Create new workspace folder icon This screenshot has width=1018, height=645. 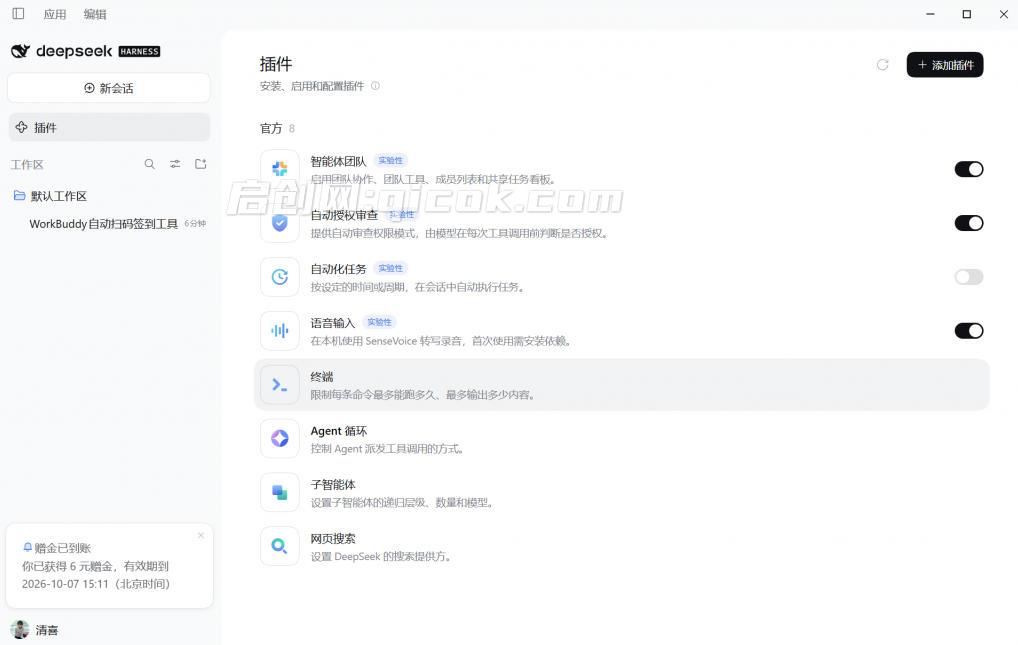point(201,164)
